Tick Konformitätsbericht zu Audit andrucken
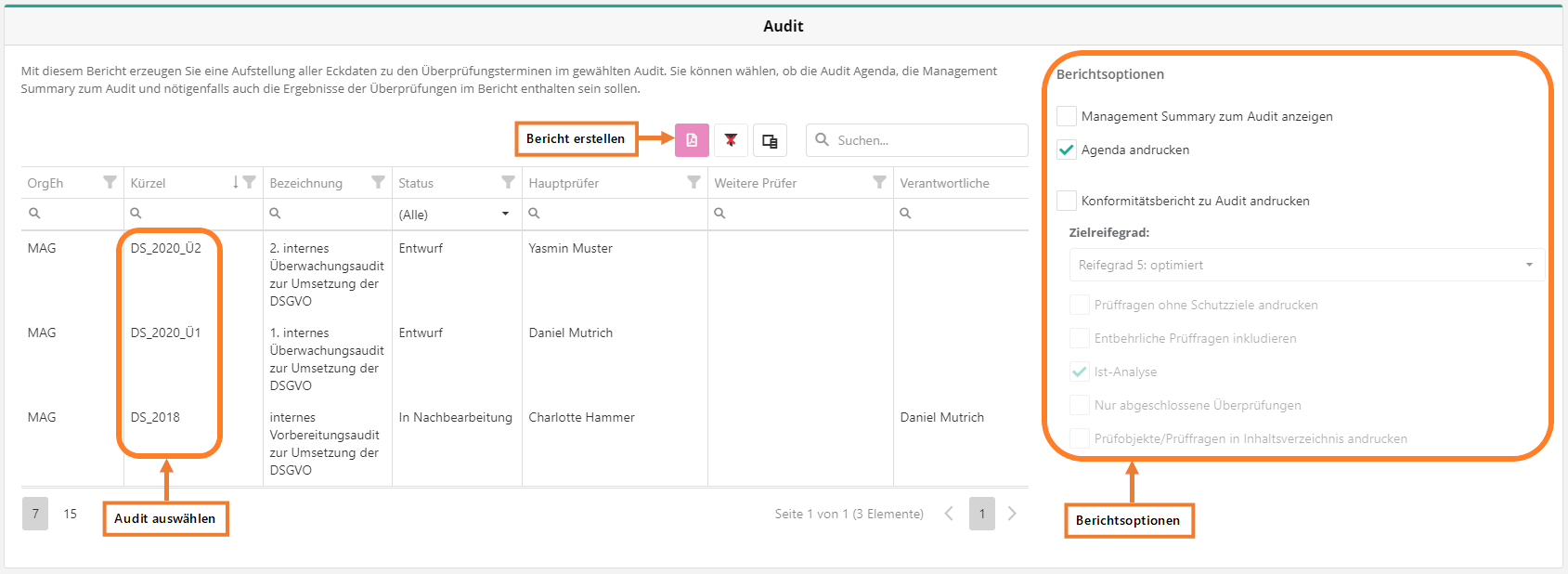Screen dimensions: 1568x574 [1067, 201]
